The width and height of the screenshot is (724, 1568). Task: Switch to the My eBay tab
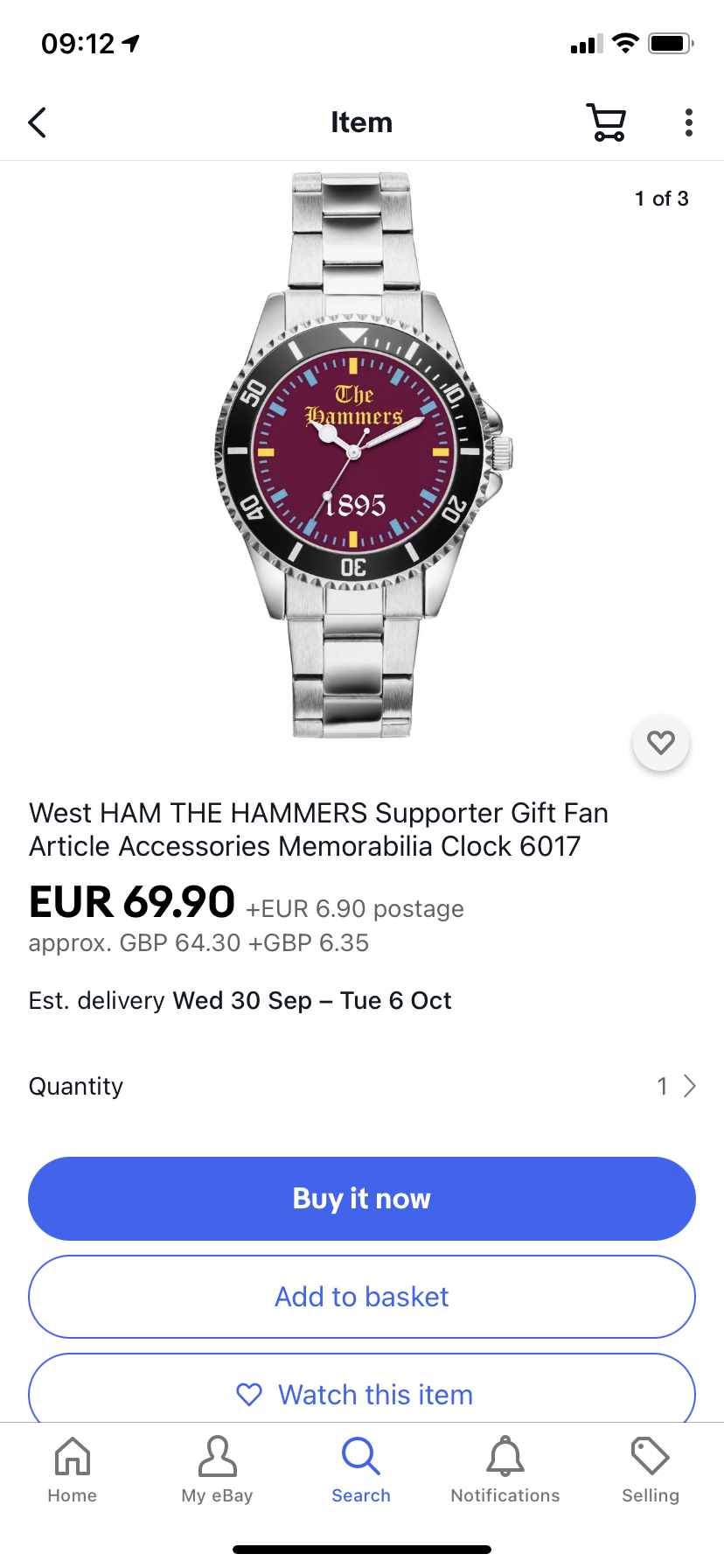[217, 1470]
